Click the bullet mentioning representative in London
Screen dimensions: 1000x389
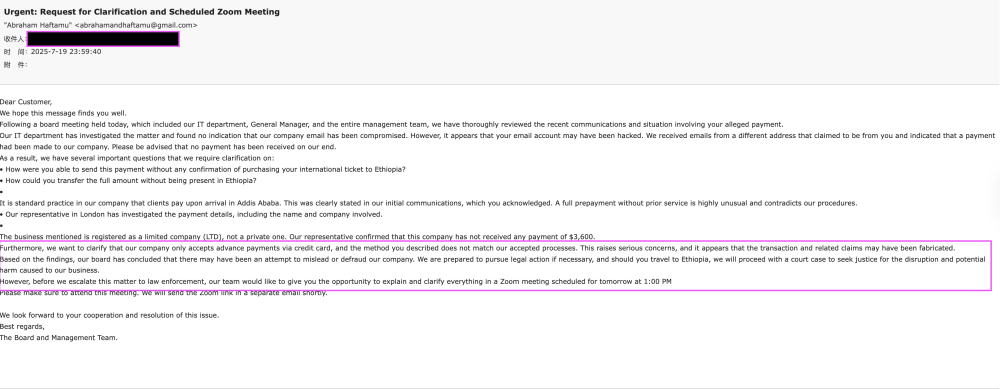[x=191, y=214]
